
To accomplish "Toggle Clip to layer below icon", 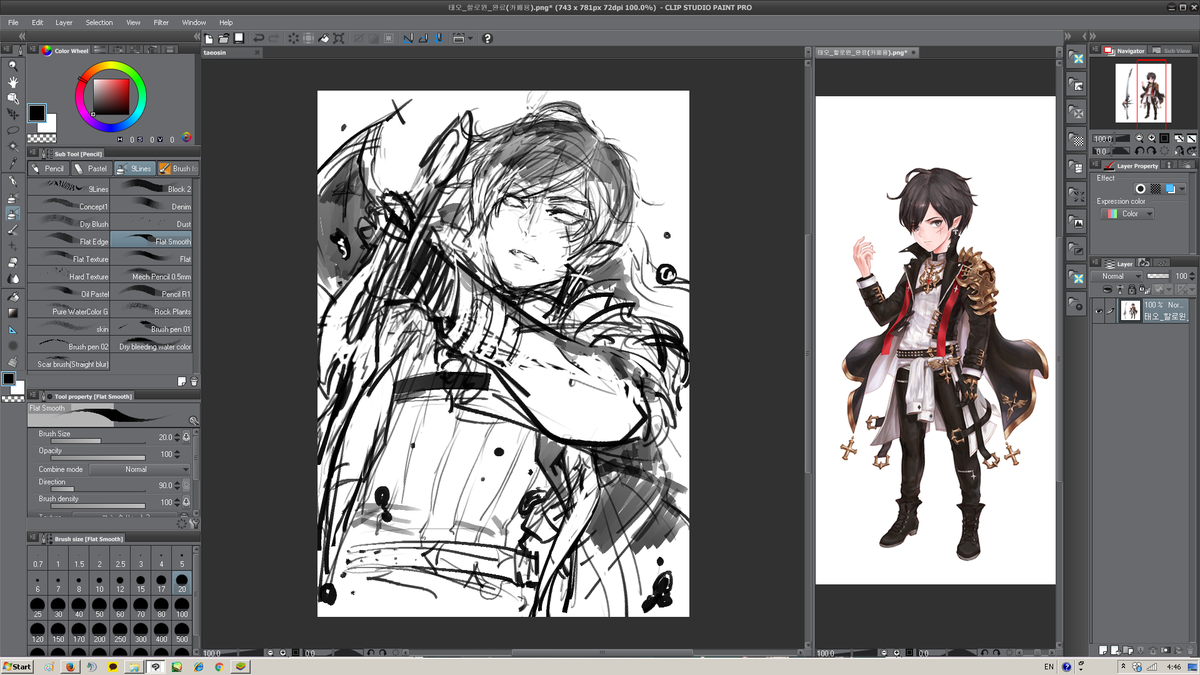I will (x=1109, y=289).
